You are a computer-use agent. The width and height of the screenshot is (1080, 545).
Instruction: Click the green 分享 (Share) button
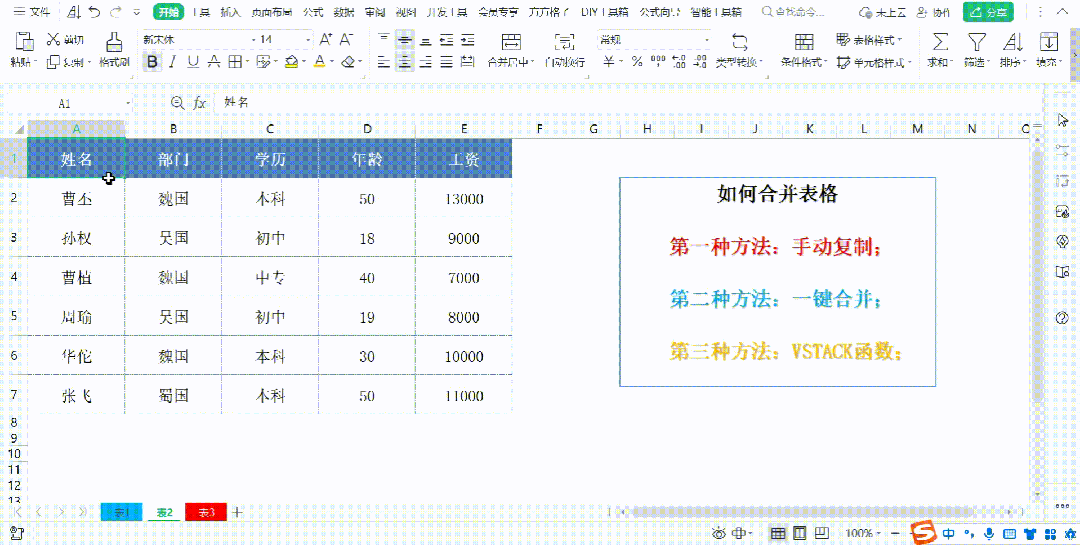click(987, 12)
